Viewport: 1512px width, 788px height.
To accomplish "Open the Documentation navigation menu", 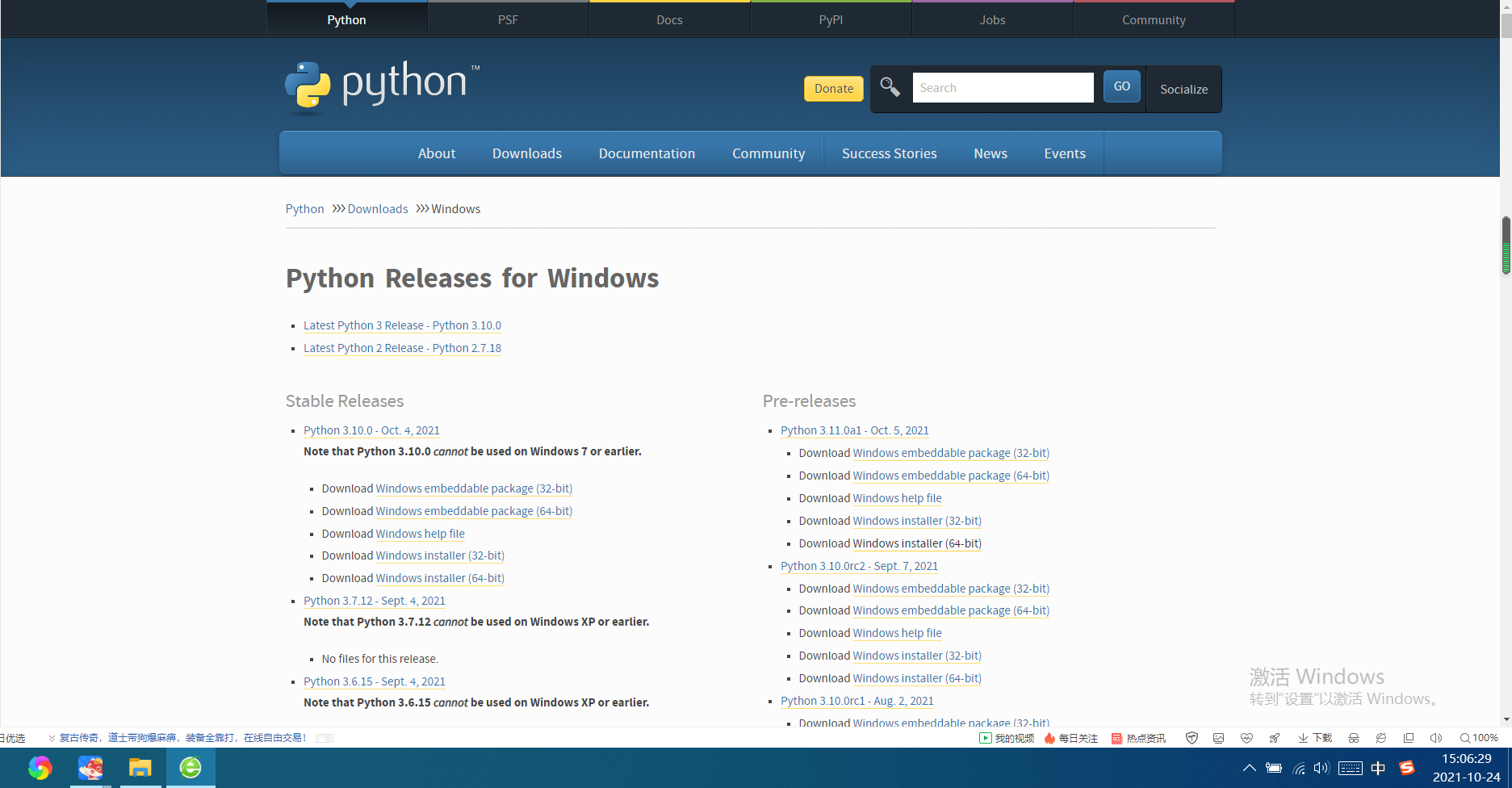I will pos(647,153).
